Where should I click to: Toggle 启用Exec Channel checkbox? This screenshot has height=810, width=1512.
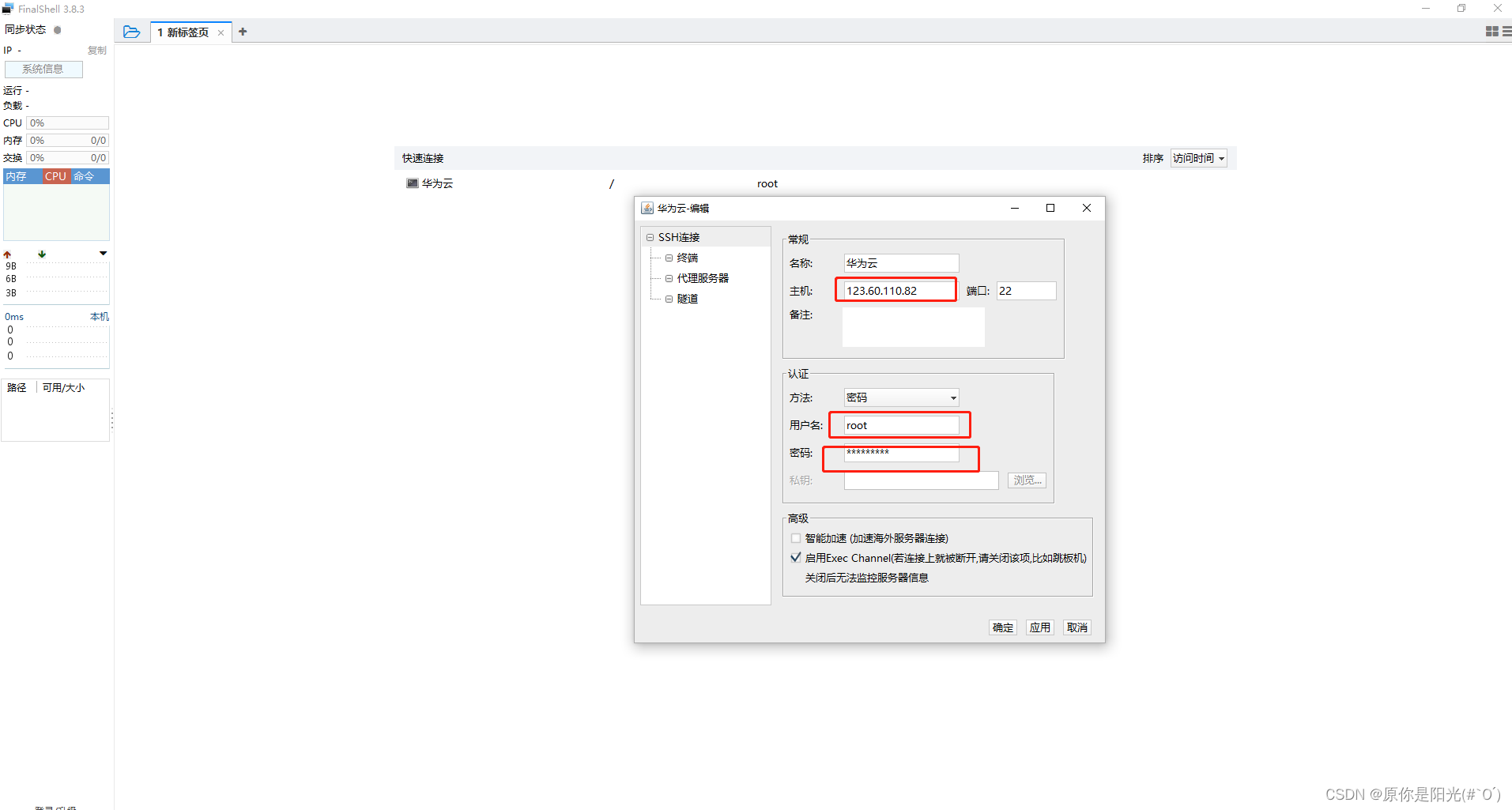(x=796, y=558)
